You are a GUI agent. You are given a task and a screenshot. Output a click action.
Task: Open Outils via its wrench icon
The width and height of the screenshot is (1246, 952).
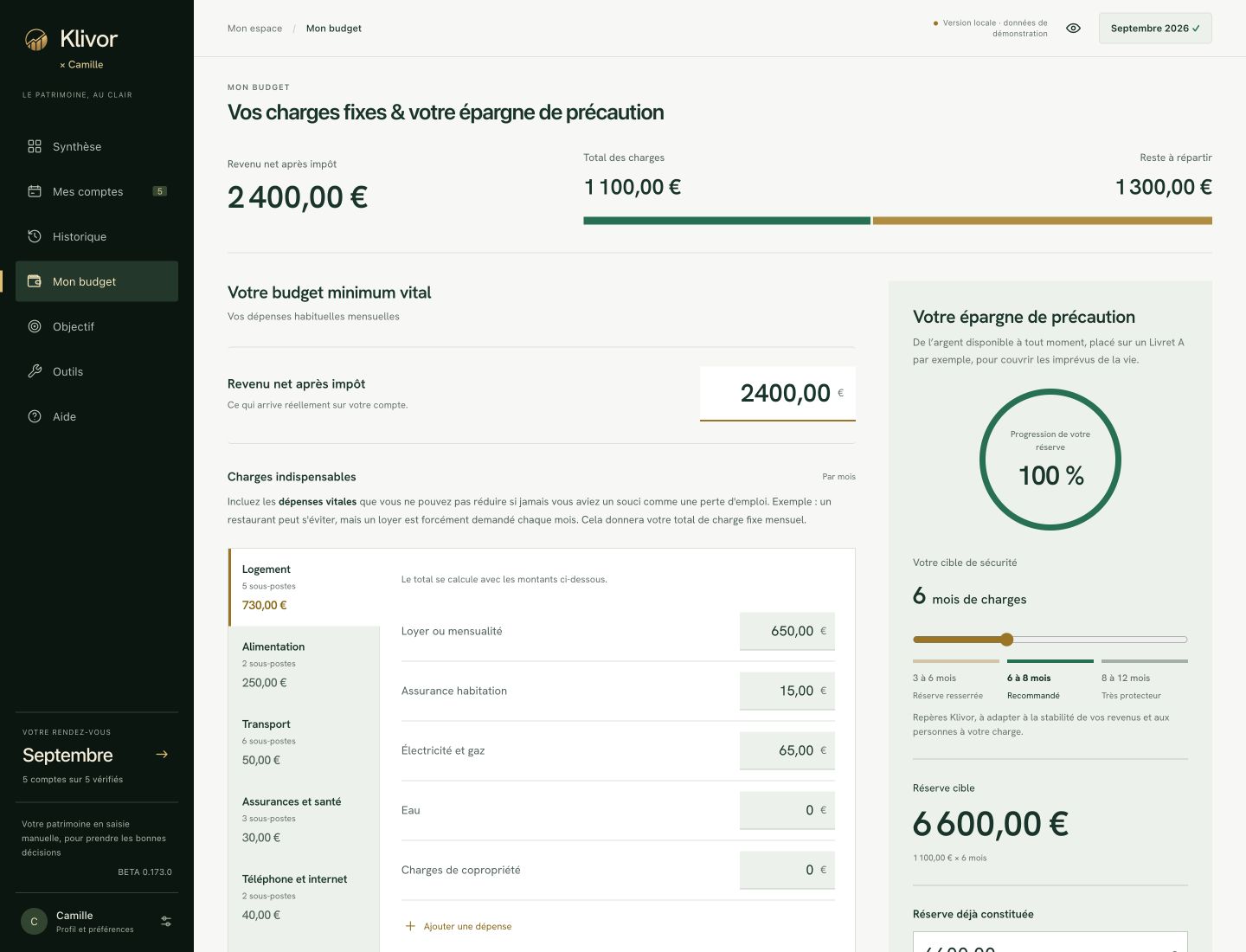[35, 371]
